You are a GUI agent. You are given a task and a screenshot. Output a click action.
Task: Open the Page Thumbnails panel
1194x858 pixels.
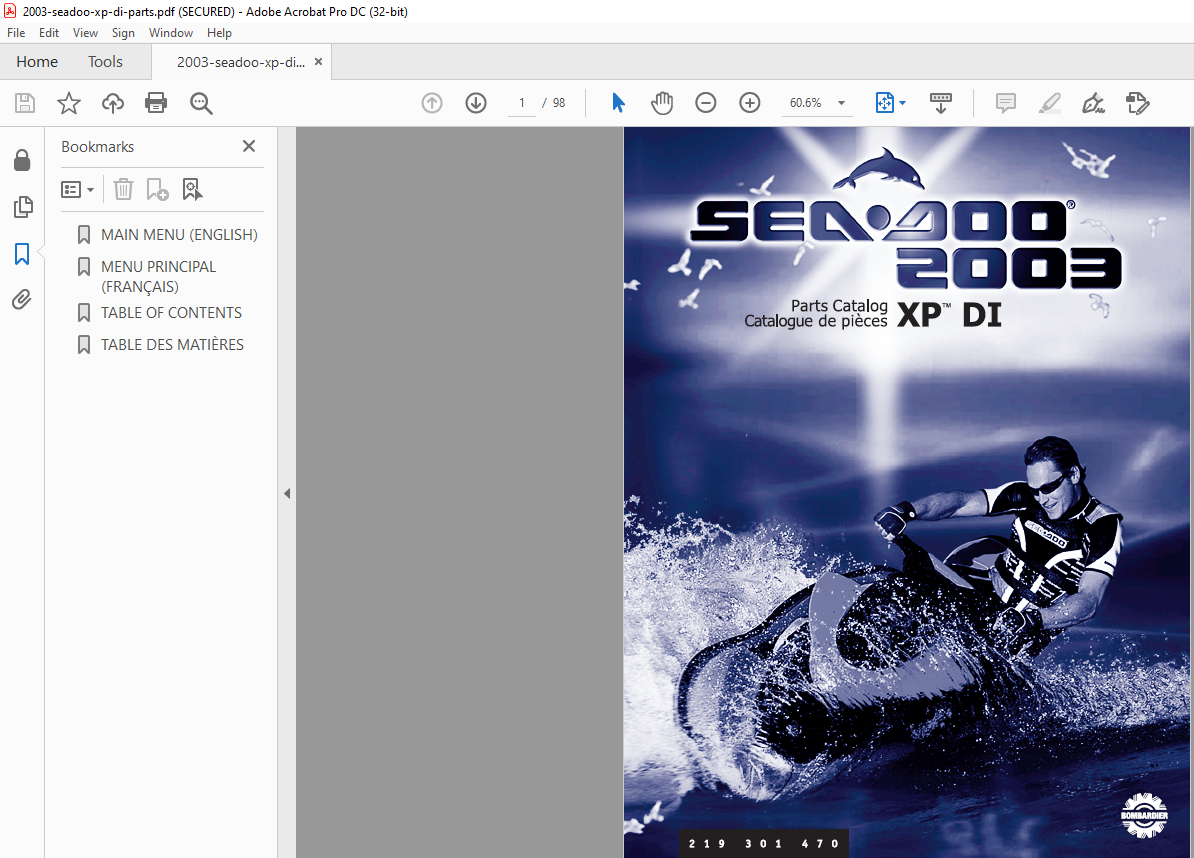tap(23, 206)
